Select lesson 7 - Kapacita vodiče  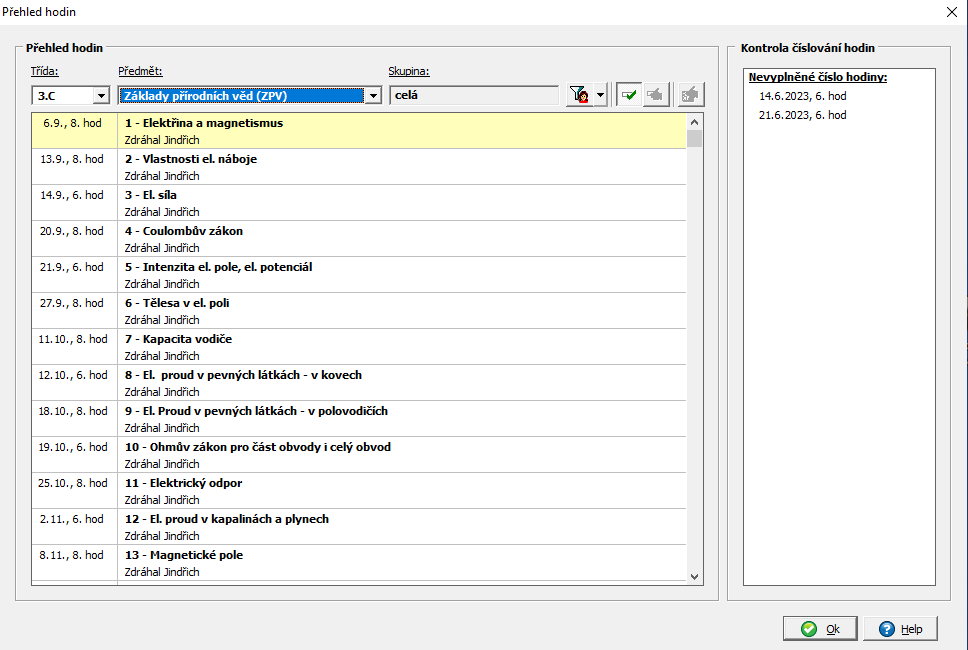(x=178, y=339)
